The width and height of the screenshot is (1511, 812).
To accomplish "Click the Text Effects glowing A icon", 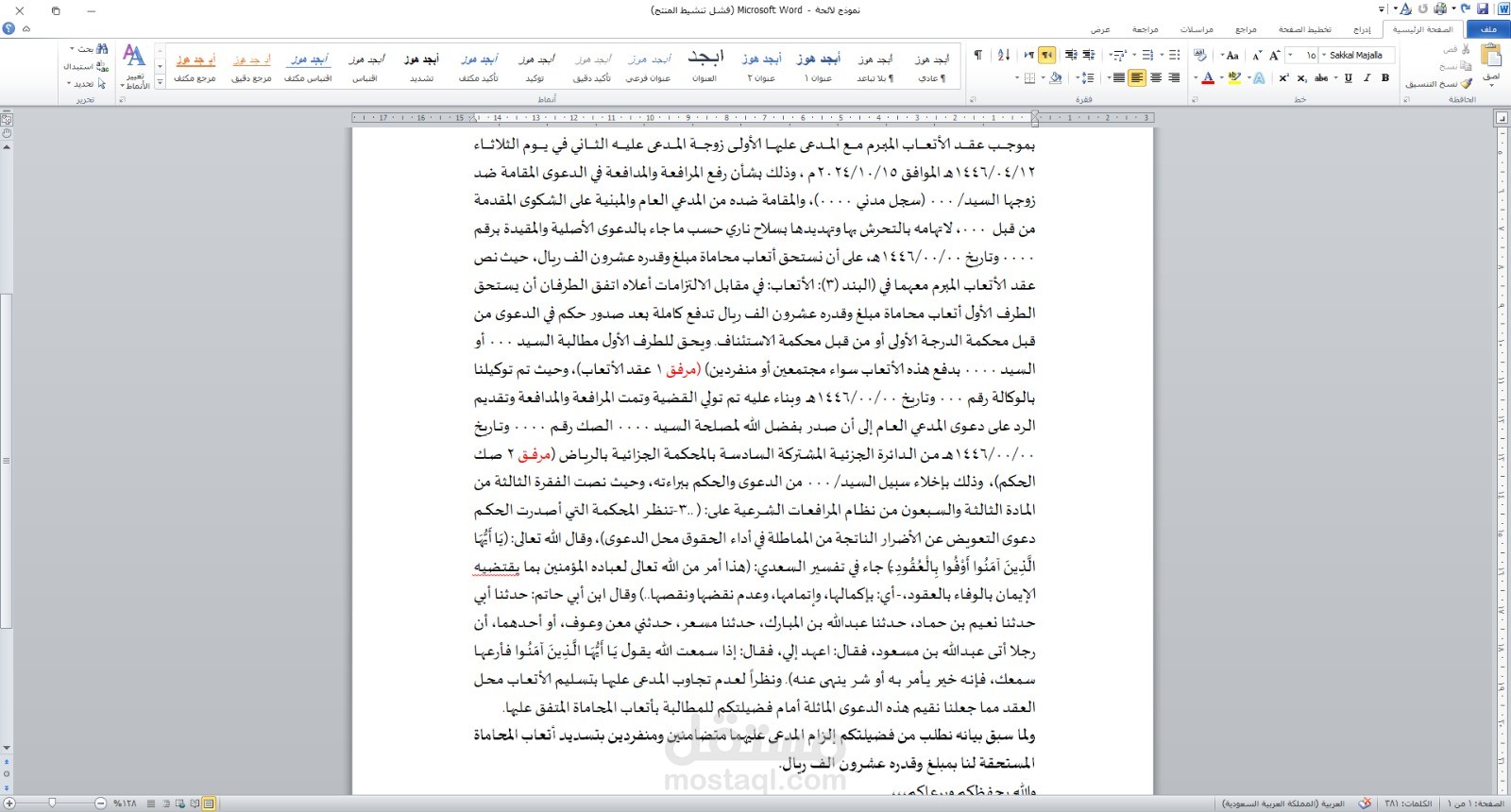I will coord(1259,77).
